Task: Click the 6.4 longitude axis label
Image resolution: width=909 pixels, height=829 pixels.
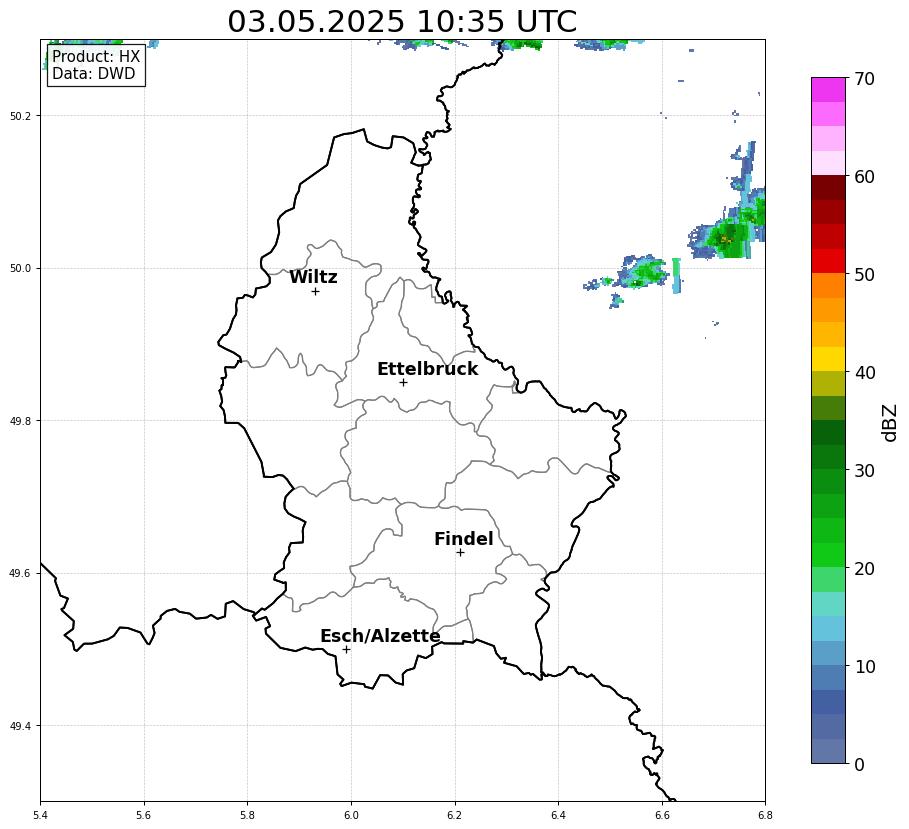Action: [x=558, y=816]
